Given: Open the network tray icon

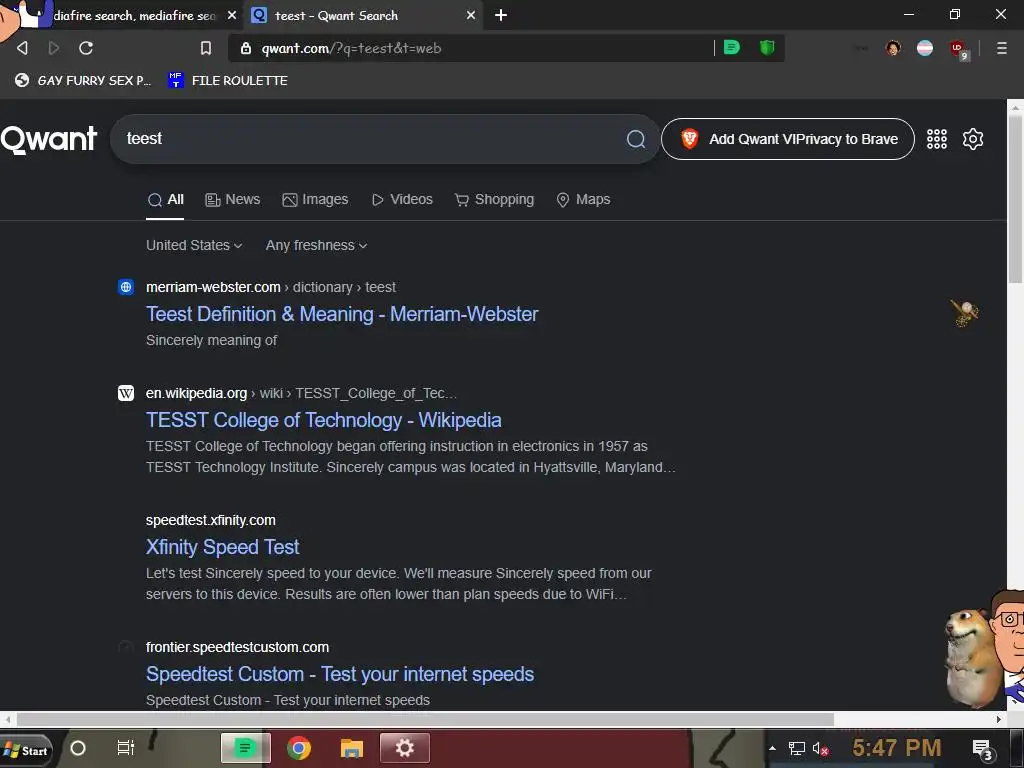Looking at the screenshot, I should tap(797, 749).
